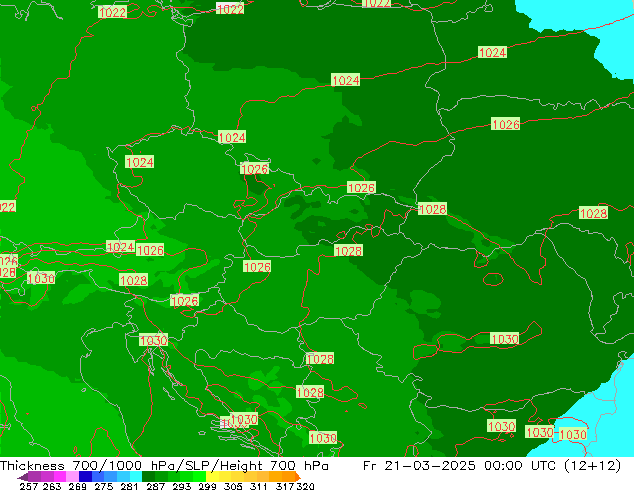Click the orange arrow tip ending the legend

[298, 477]
